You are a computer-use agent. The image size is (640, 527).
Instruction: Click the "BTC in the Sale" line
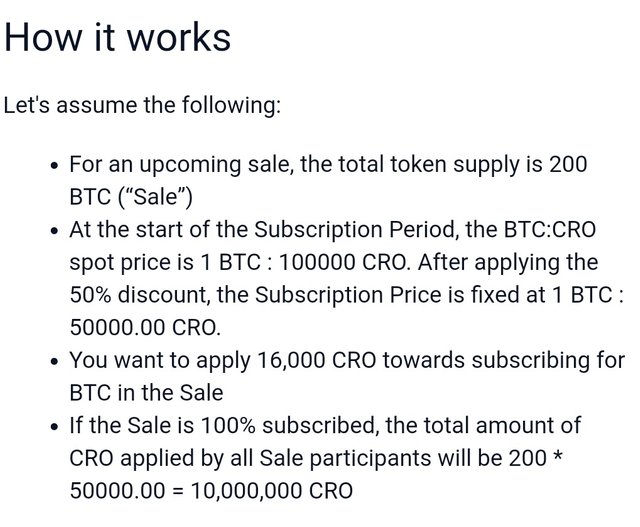pos(147,393)
